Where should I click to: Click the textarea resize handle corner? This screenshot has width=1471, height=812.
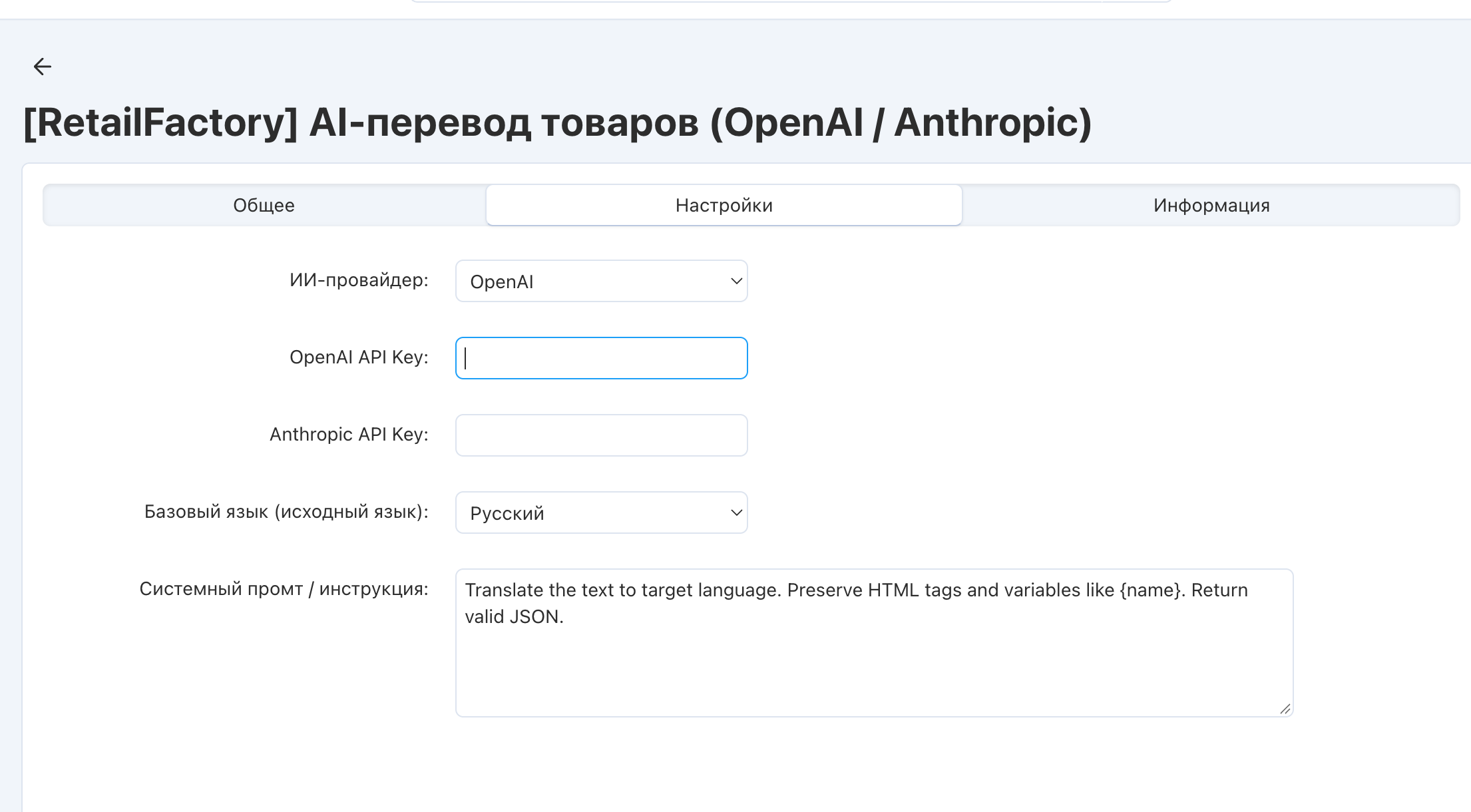pos(1285,710)
